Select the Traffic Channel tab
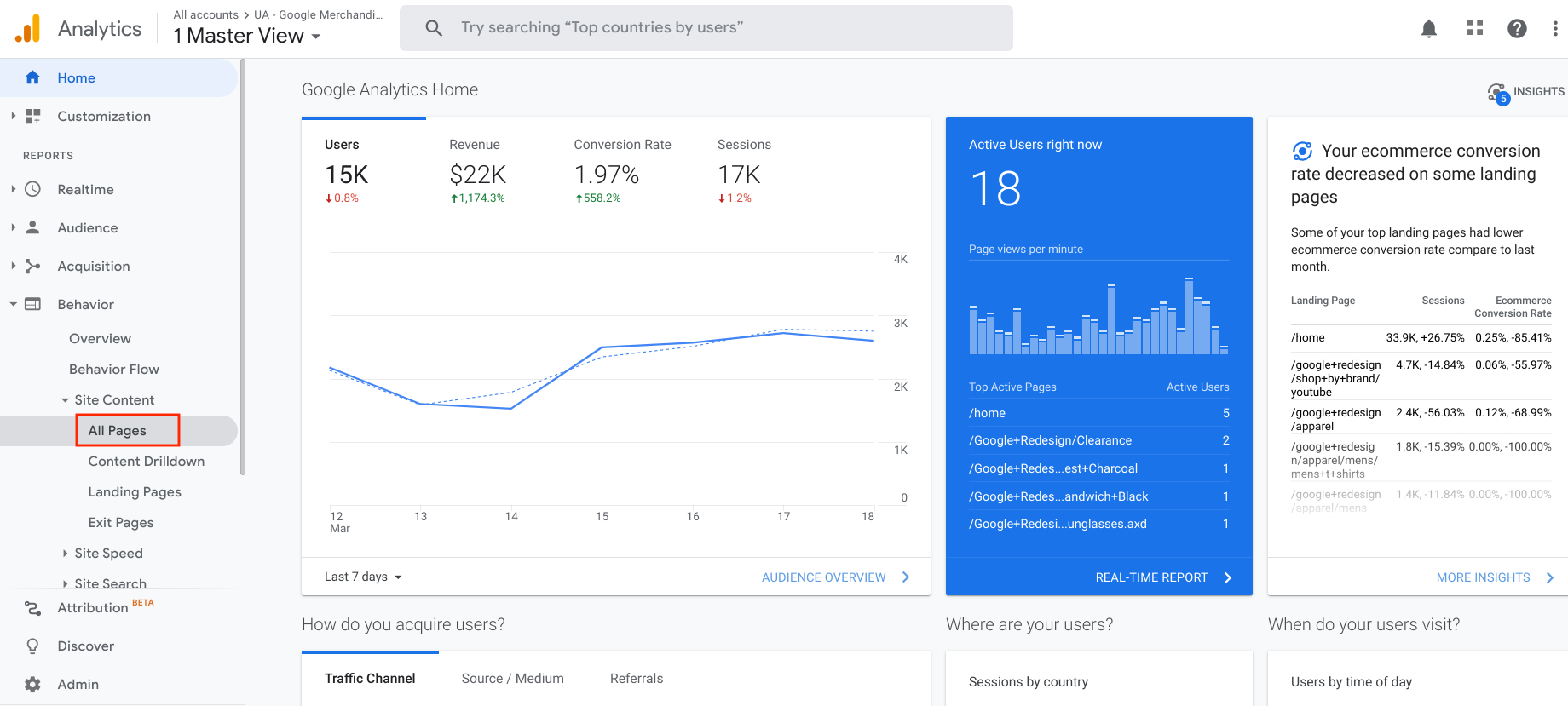 pos(370,679)
